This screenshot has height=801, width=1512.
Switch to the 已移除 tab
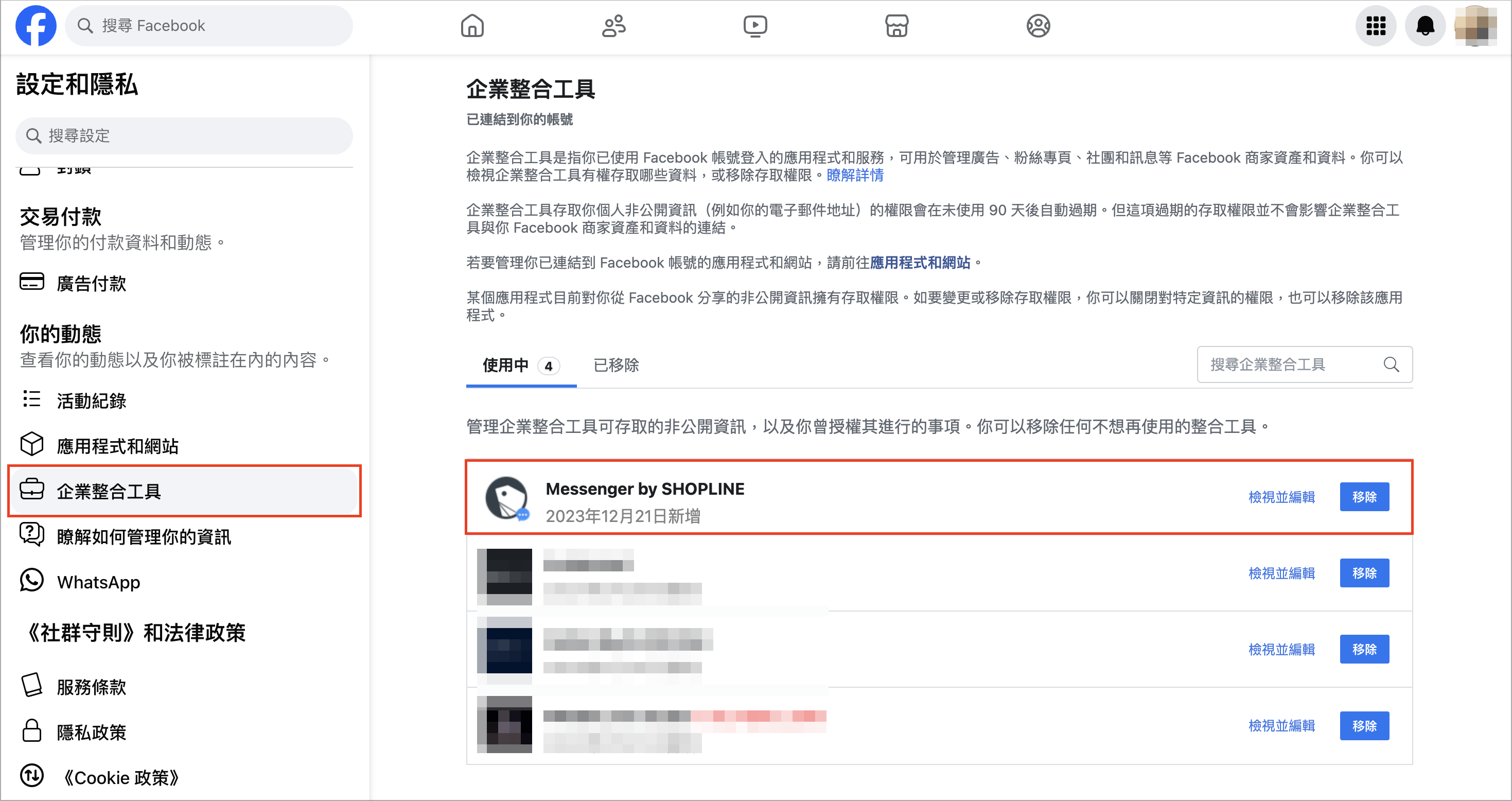tap(616, 365)
